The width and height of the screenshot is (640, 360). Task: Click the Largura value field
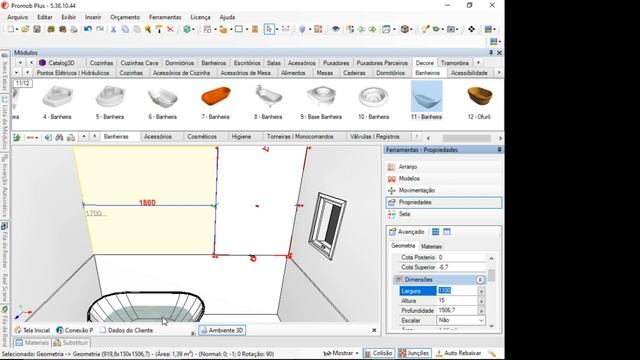pyautogui.click(x=457, y=291)
